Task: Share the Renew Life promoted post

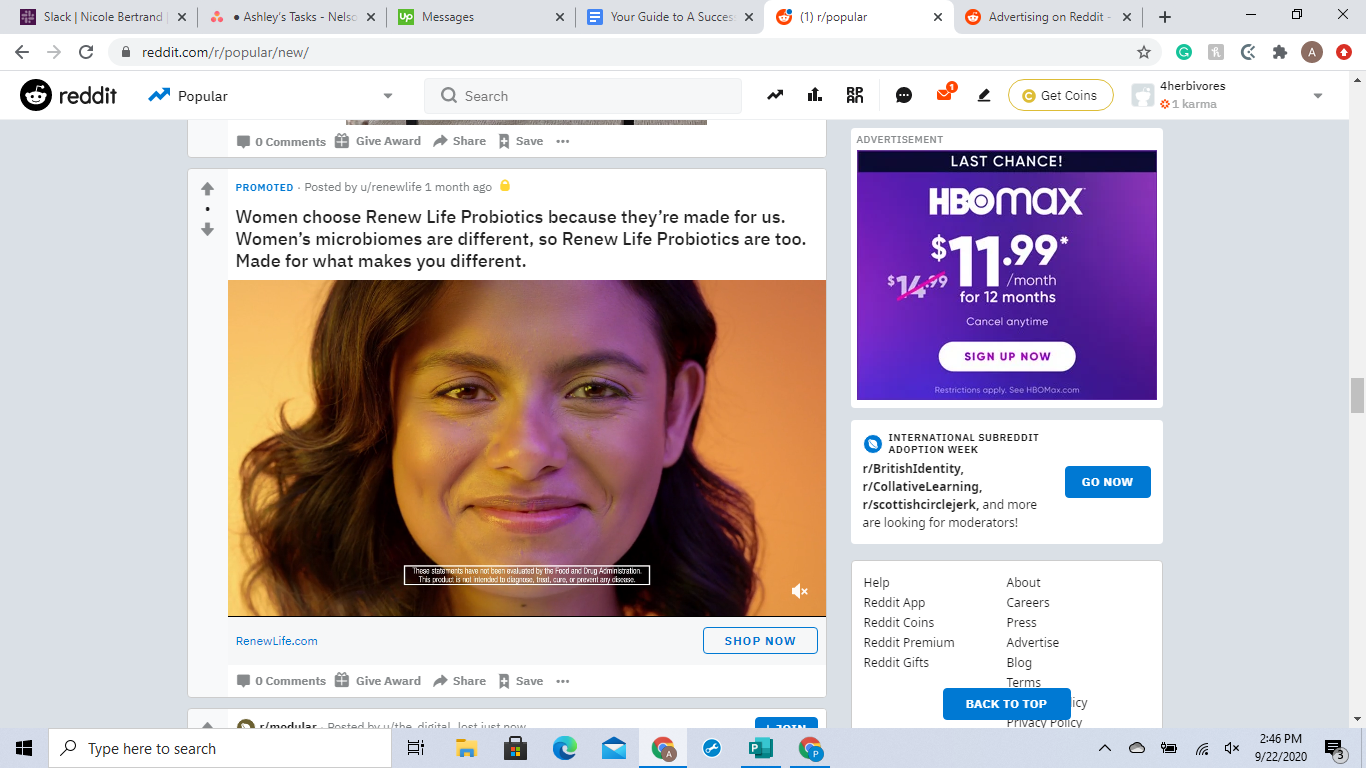Action: click(x=459, y=681)
